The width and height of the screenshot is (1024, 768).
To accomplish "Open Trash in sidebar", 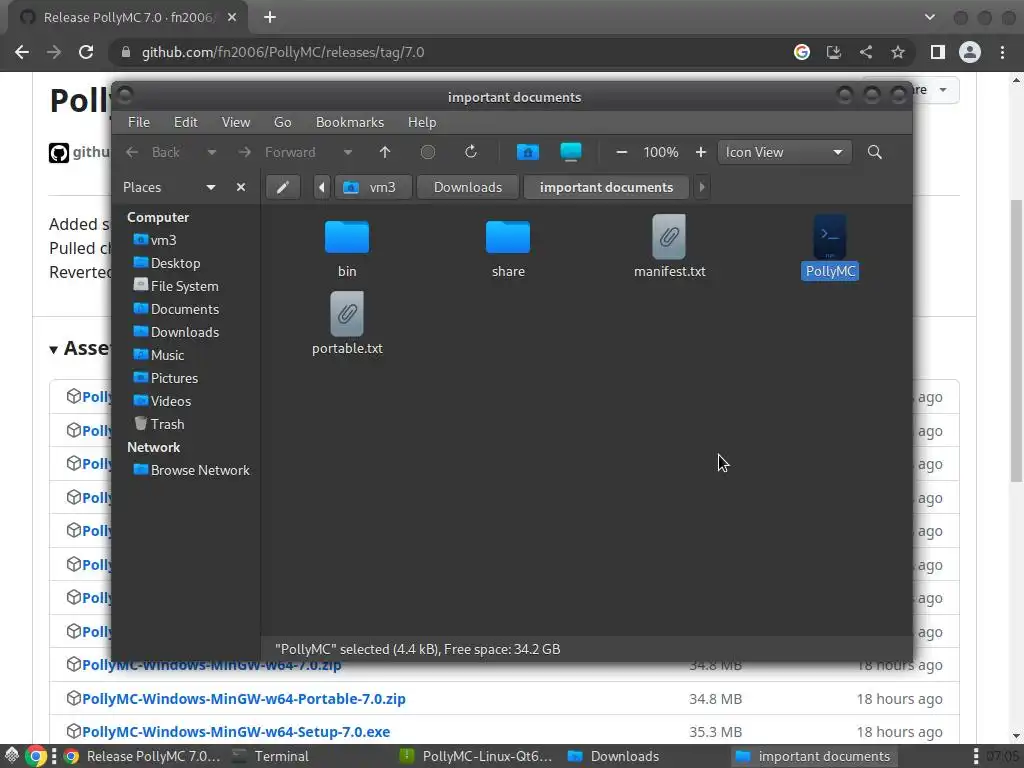I will 159,424.
